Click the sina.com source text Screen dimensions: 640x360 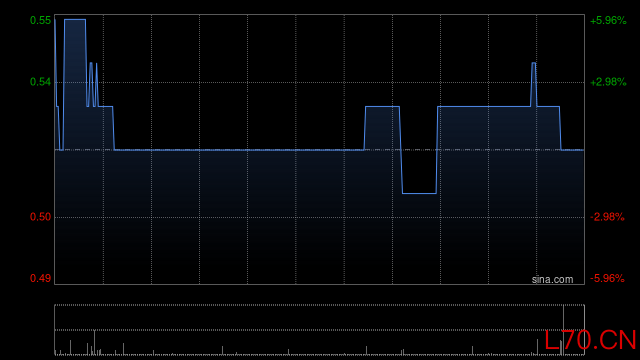(552, 280)
